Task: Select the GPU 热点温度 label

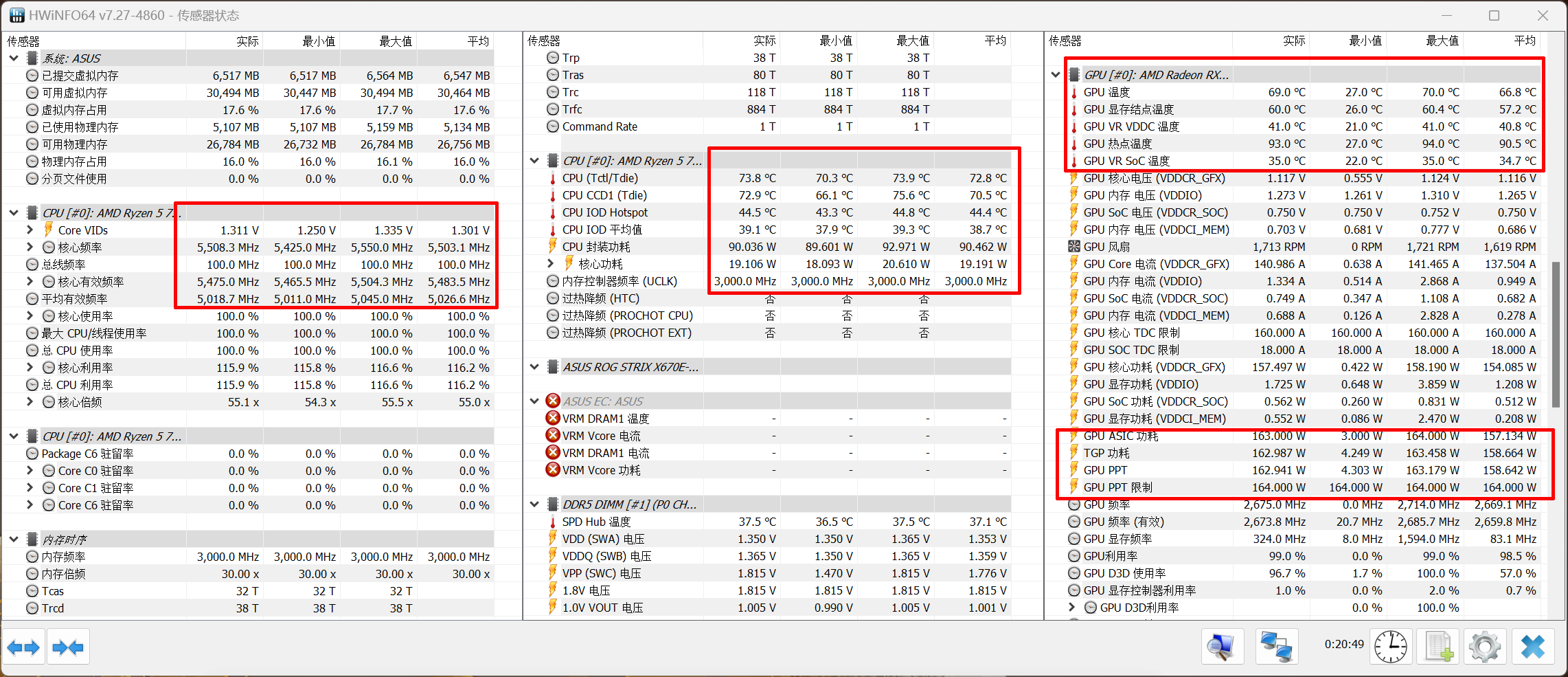Action: click(x=1118, y=144)
